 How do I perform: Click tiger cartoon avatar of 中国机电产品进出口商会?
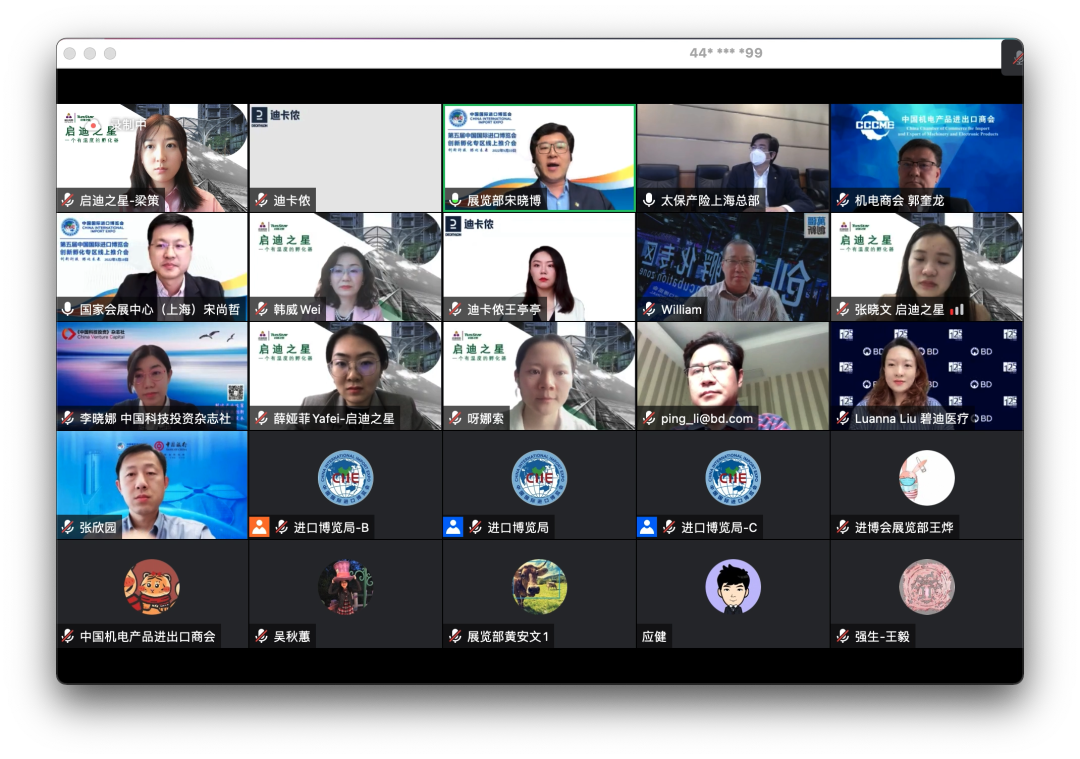pos(152,587)
